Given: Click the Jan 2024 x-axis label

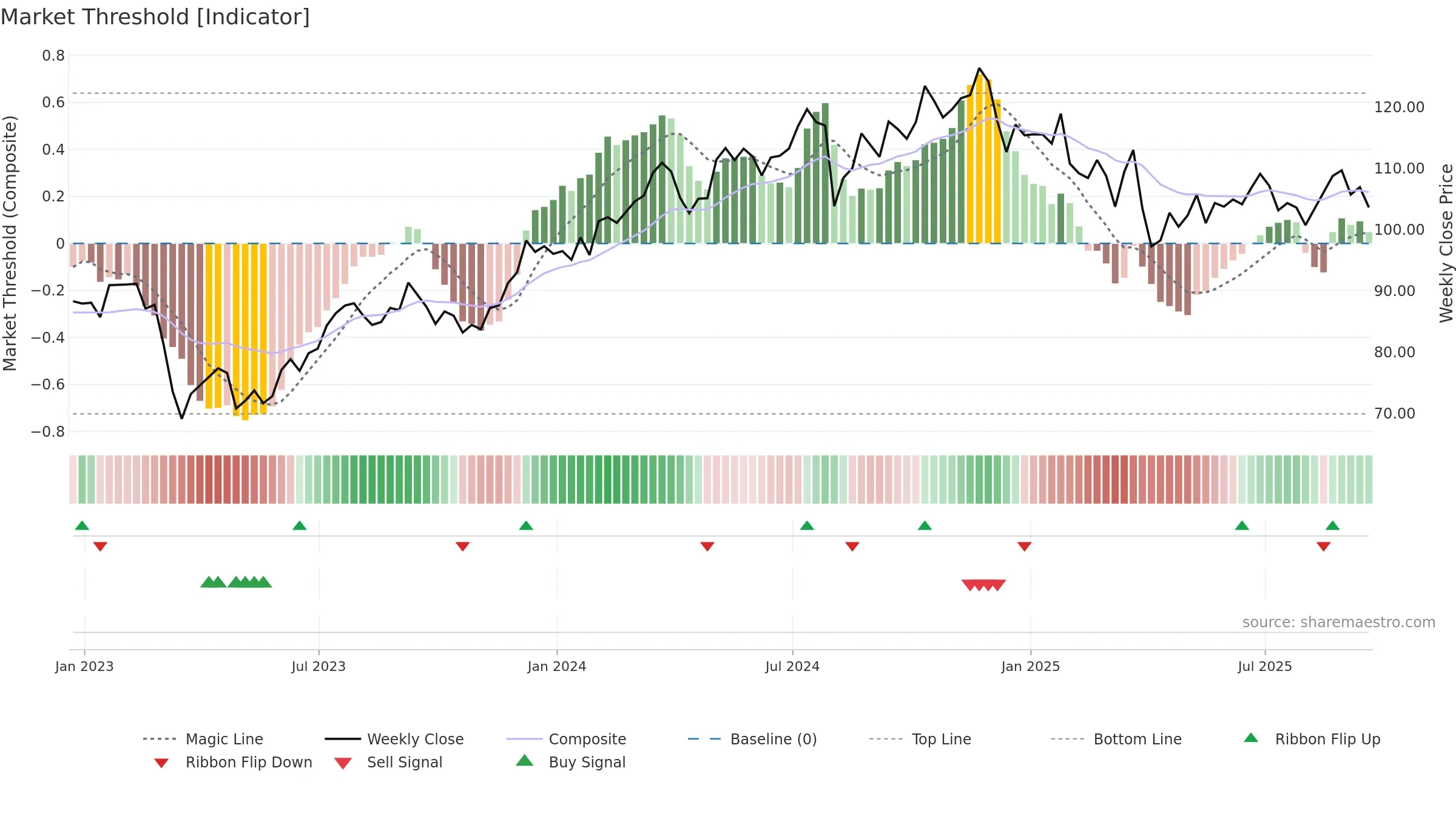Looking at the screenshot, I should click(x=557, y=667).
